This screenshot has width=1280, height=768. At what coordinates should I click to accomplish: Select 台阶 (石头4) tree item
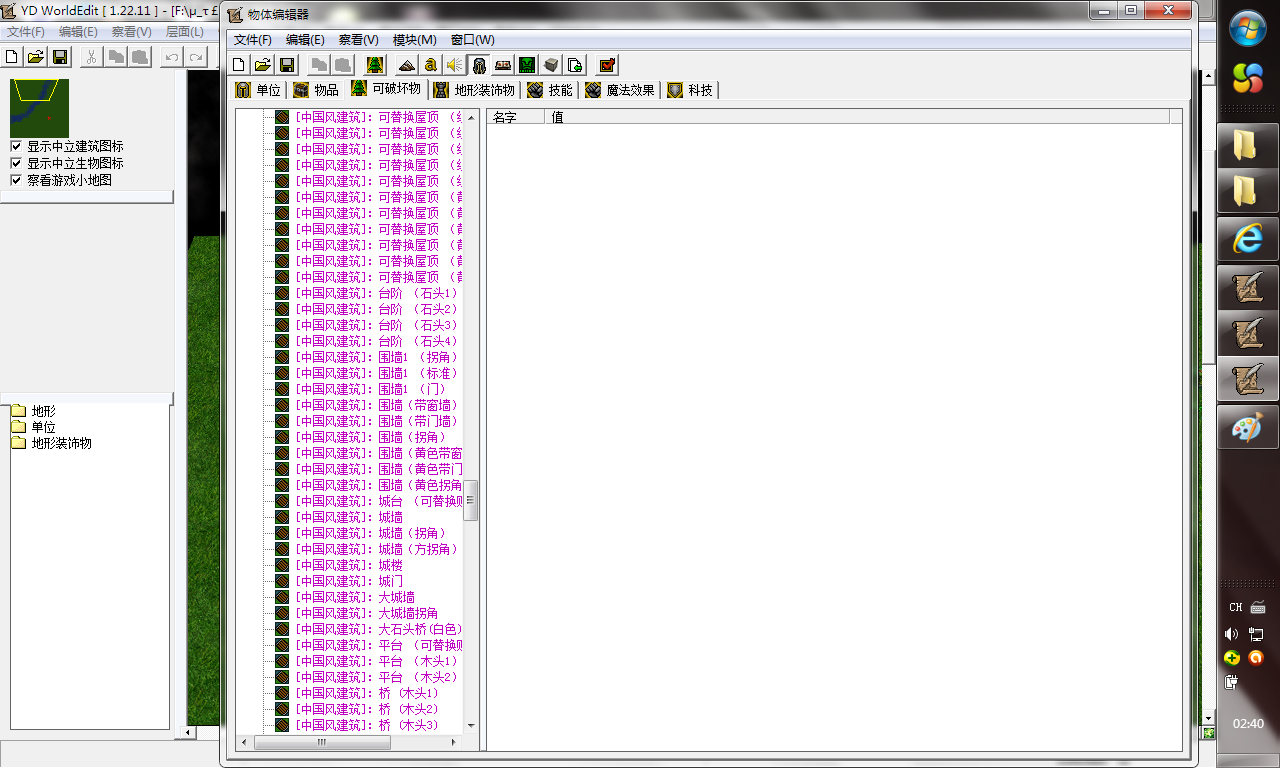coord(376,341)
